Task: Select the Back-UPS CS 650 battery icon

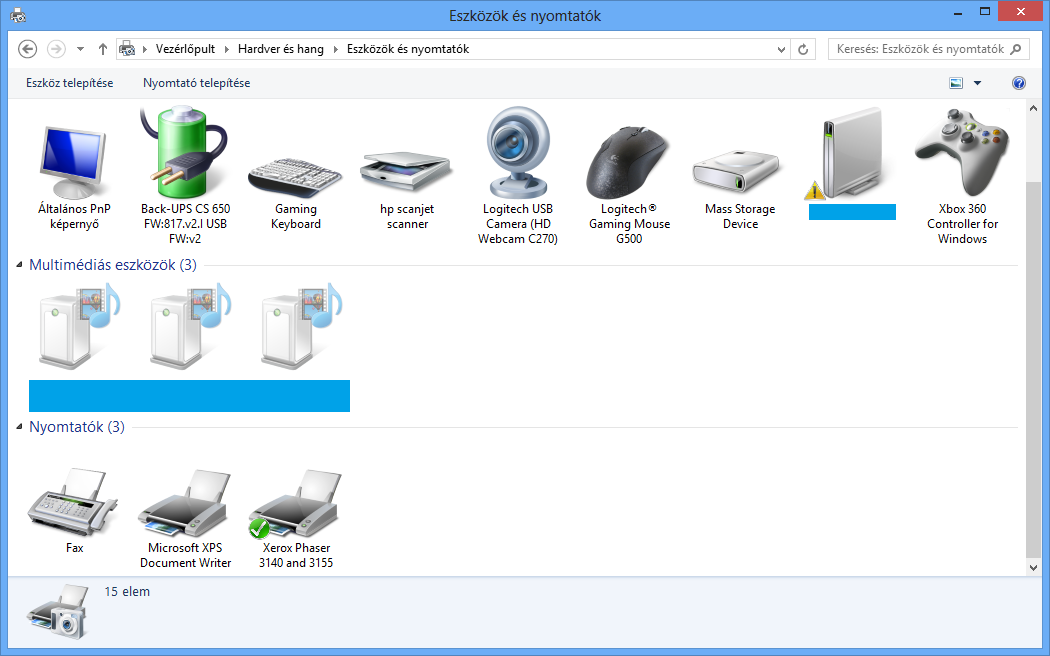Action: [x=184, y=152]
